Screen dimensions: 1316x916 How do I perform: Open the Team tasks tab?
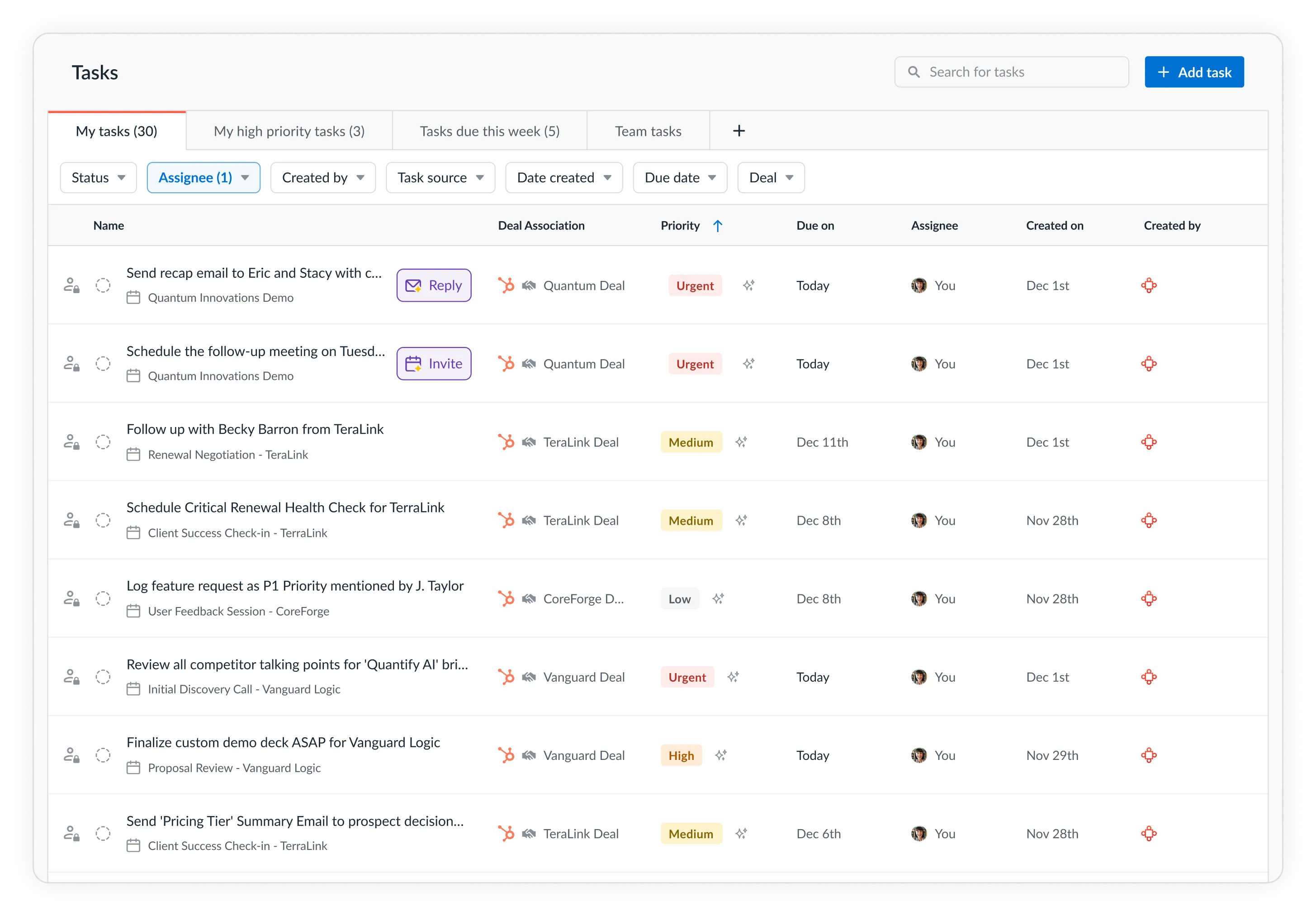(648, 131)
